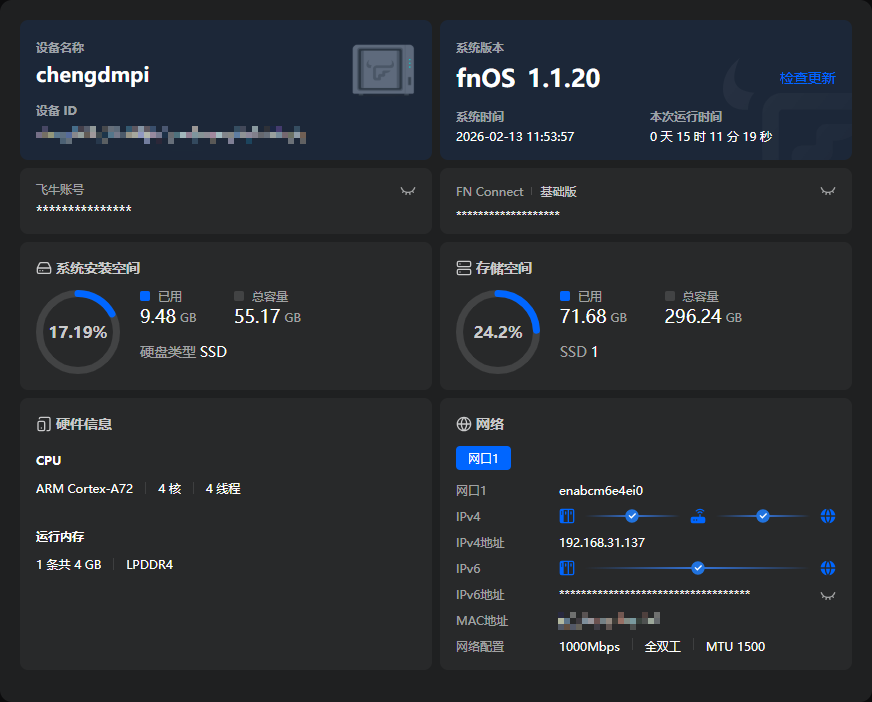Screen dimensions: 872x702
Task: Click the NAS device icon at the IPv6 row start
Action: (x=566, y=568)
